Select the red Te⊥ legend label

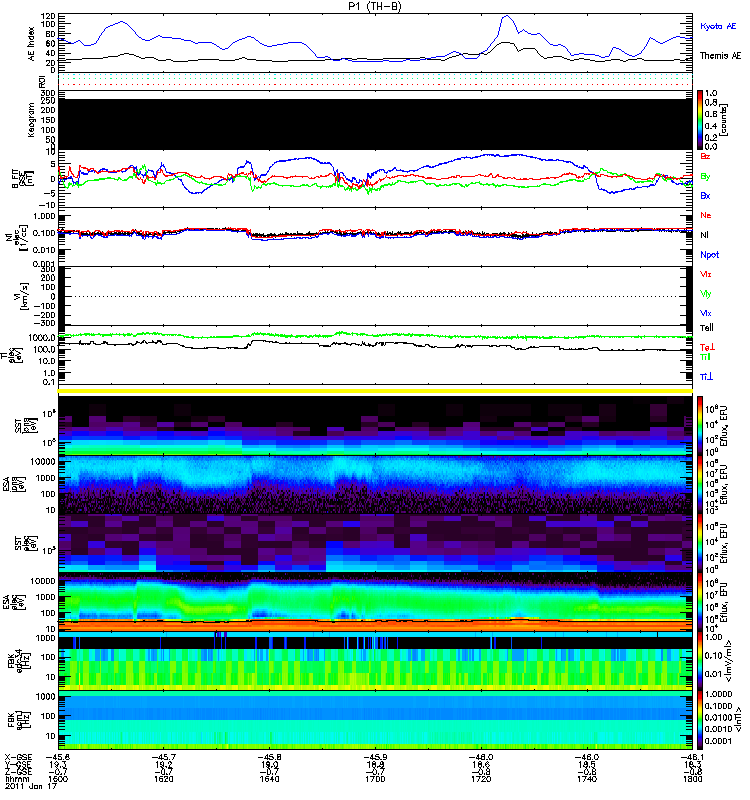pos(707,347)
